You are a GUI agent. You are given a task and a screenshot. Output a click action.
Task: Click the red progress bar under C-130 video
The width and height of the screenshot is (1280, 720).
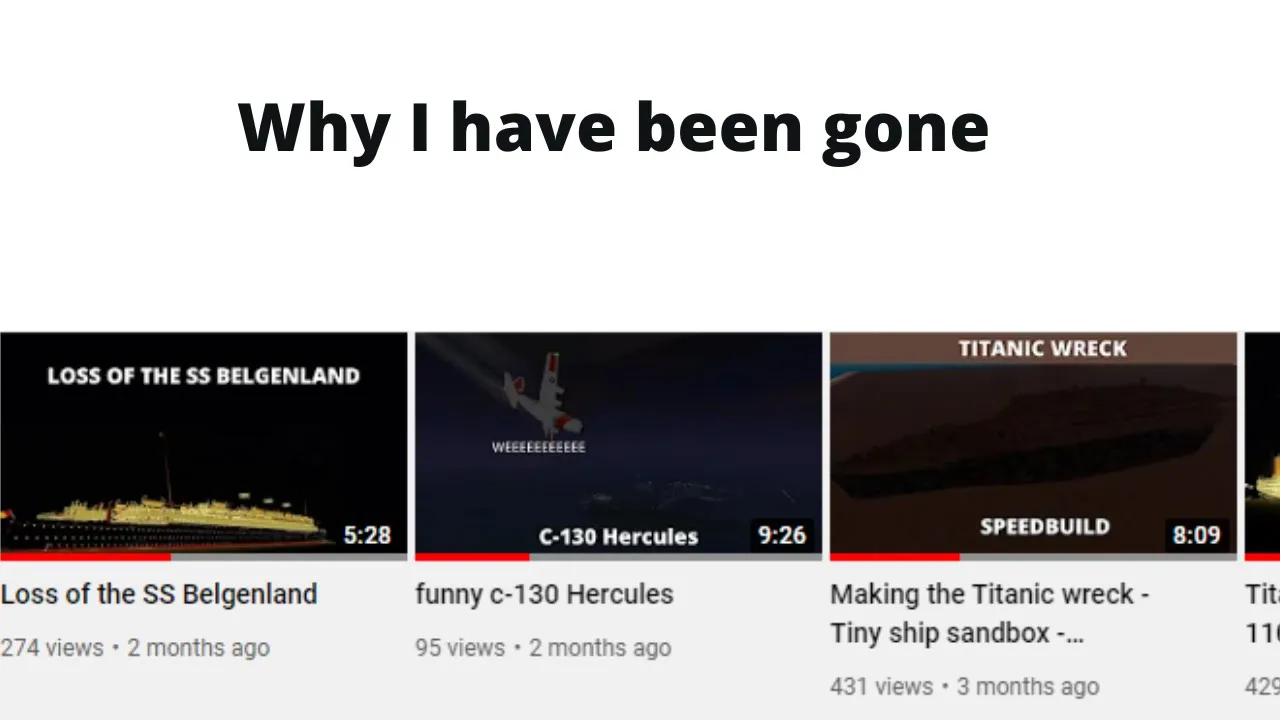(472, 556)
